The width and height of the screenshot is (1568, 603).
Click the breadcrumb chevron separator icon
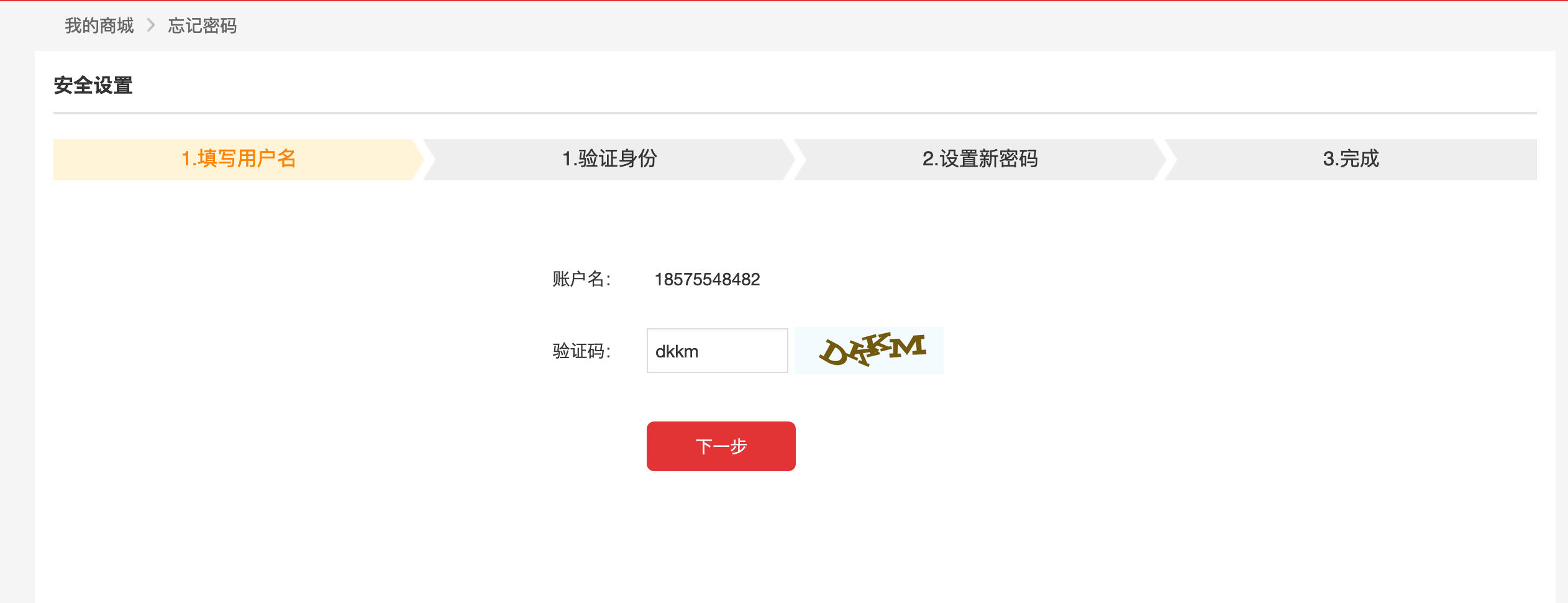coord(151,25)
